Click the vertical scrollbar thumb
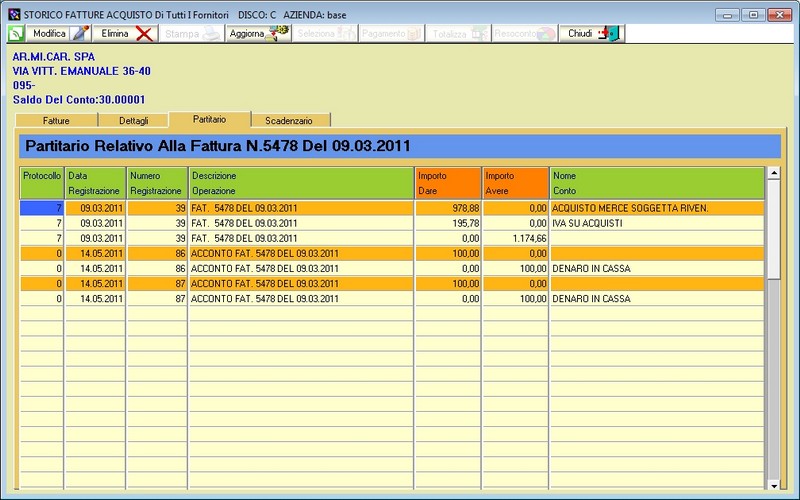 773,230
